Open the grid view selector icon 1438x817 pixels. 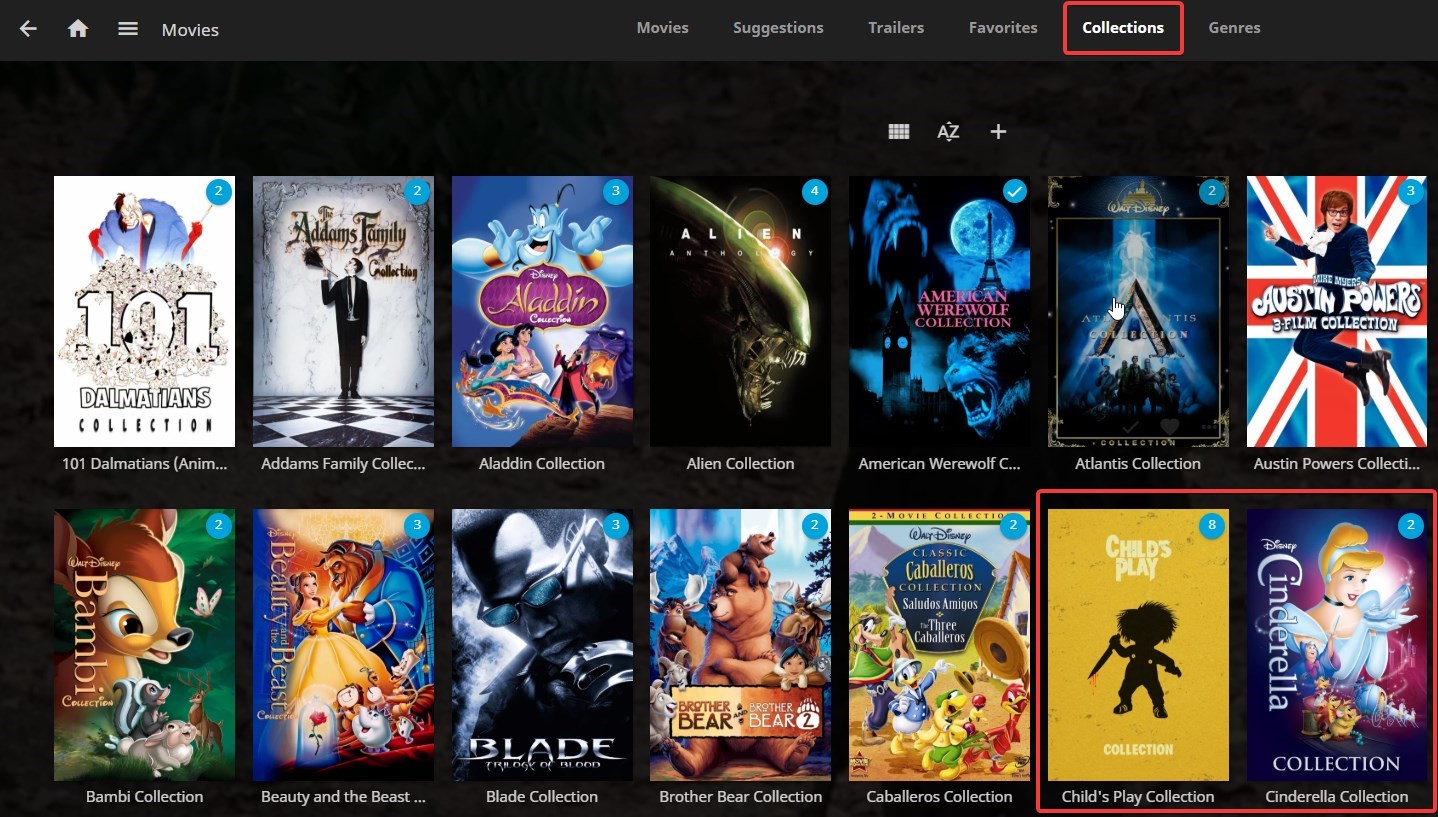pyautogui.click(x=898, y=130)
